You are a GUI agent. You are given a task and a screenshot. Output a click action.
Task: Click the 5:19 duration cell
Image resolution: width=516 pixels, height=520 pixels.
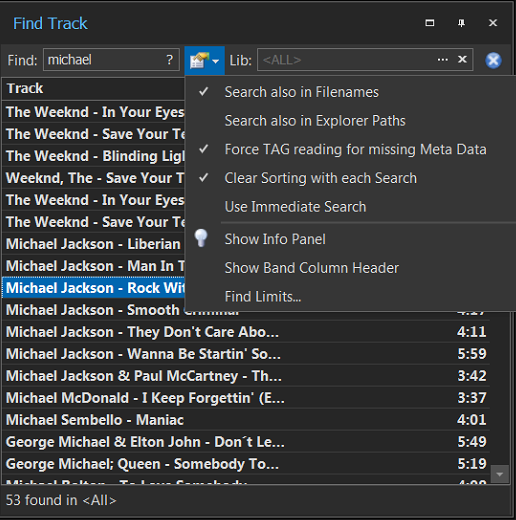[x=471, y=464]
